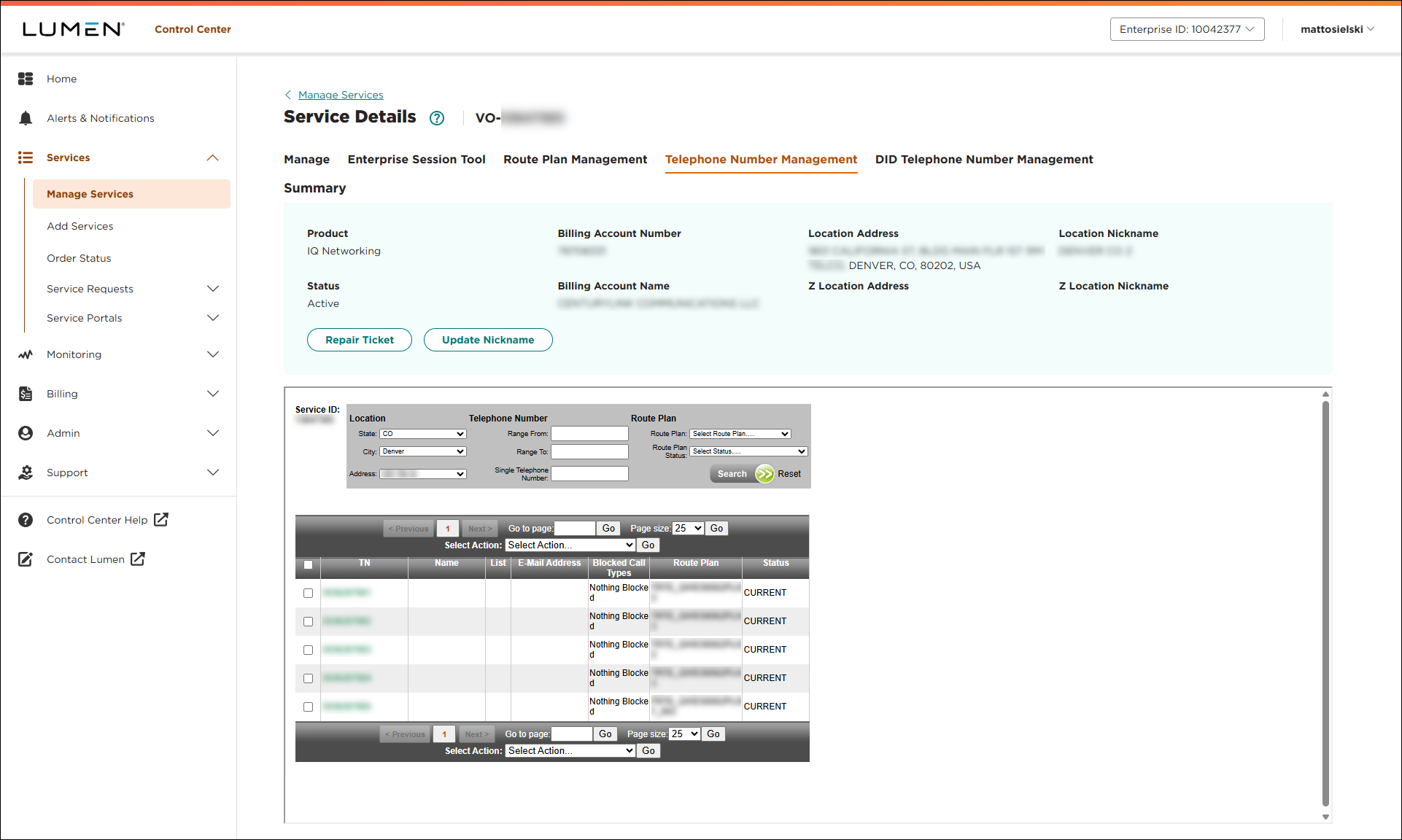Image resolution: width=1402 pixels, height=840 pixels.
Task: Click the Billing icon in the sidebar
Action: click(x=26, y=394)
